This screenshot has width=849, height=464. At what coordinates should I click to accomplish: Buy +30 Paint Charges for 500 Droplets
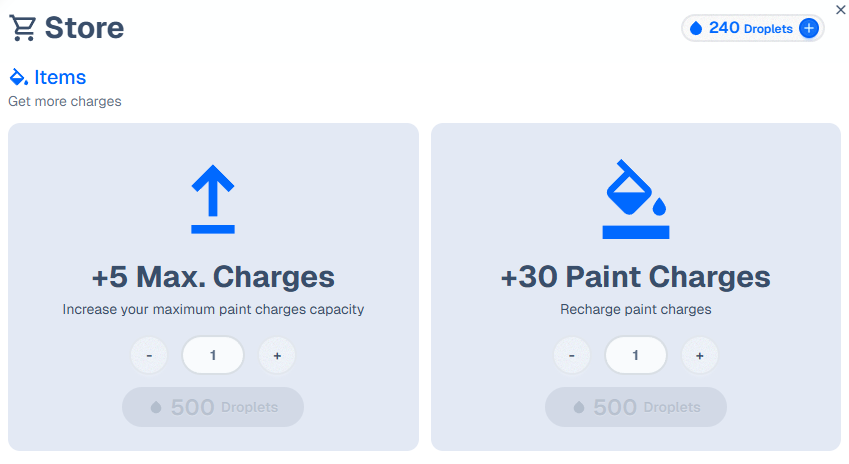[636, 407]
